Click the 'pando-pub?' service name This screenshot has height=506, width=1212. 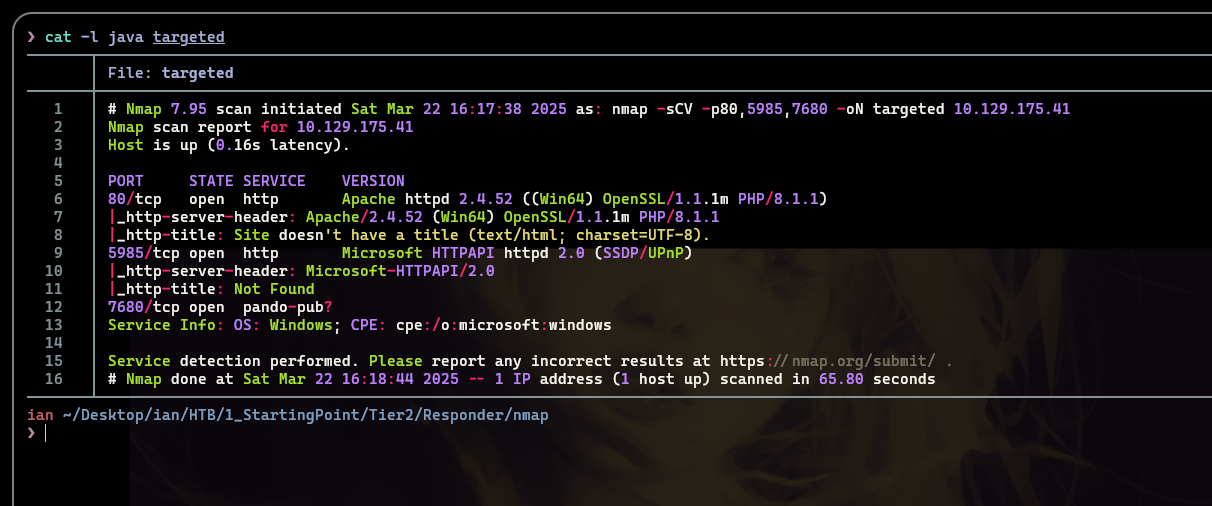[x=288, y=307]
